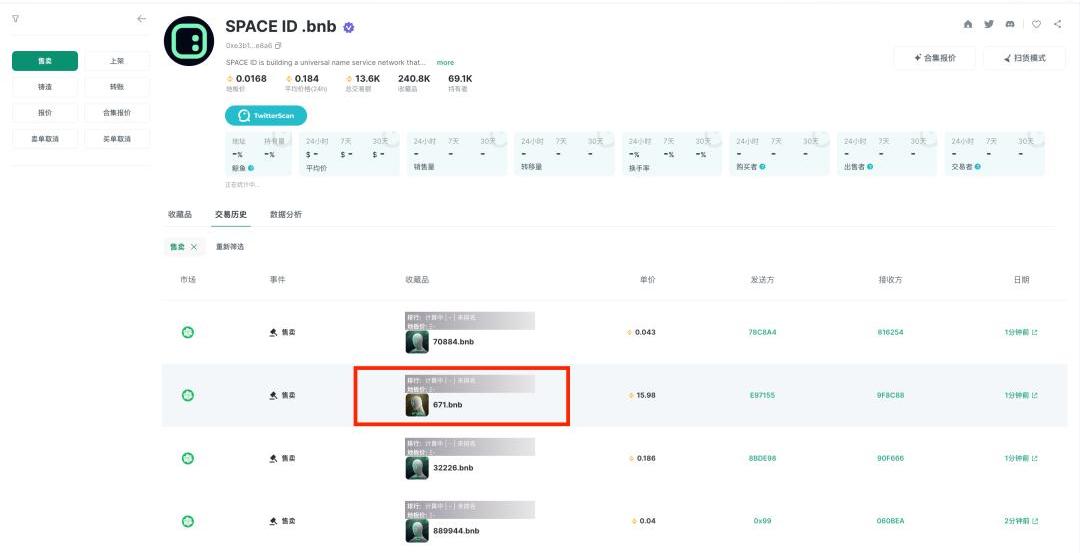The width and height of the screenshot is (1080, 553).
Task: Open the 671.bnb item thumbnail
Action: pyautogui.click(x=417, y=405)
